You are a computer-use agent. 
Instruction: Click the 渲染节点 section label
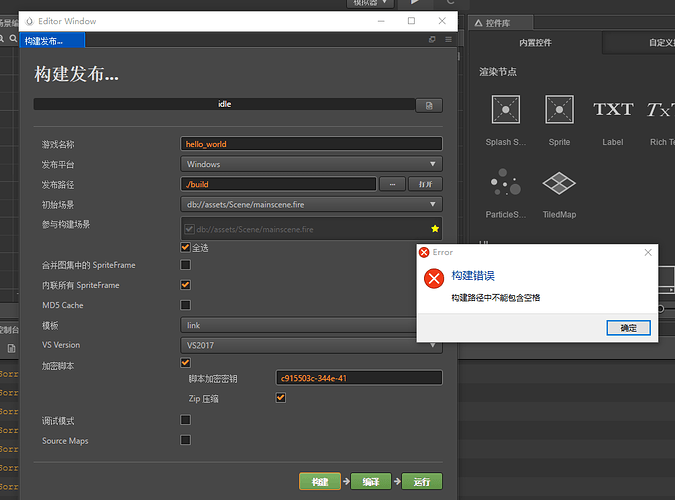pyautogui.click(x=498, y=71)
